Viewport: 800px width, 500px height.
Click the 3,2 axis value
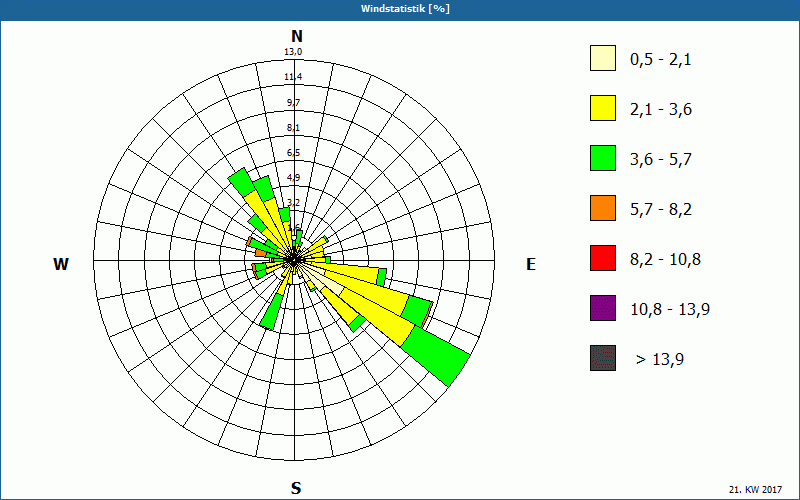point(293,203)
